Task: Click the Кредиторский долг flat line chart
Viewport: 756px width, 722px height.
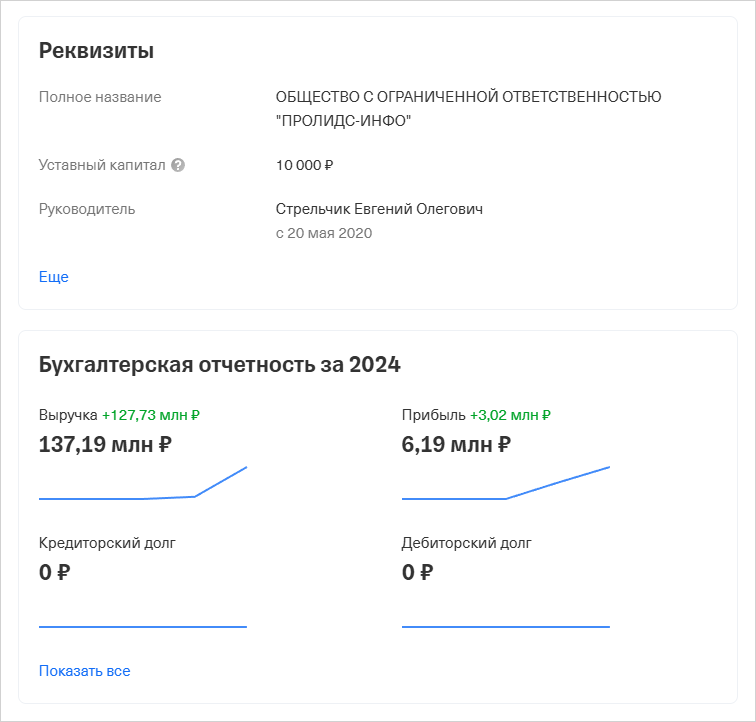Action: tap(143, 626)
